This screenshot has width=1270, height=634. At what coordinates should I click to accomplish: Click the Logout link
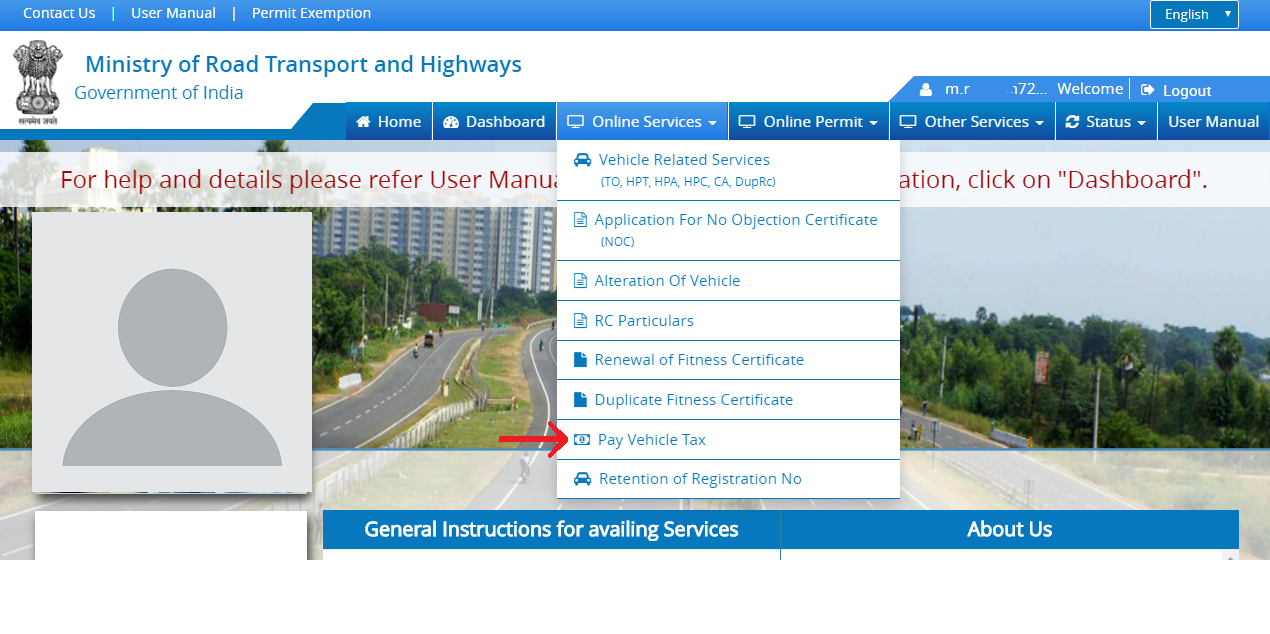pyautogui.click(x=1187, y=90)
